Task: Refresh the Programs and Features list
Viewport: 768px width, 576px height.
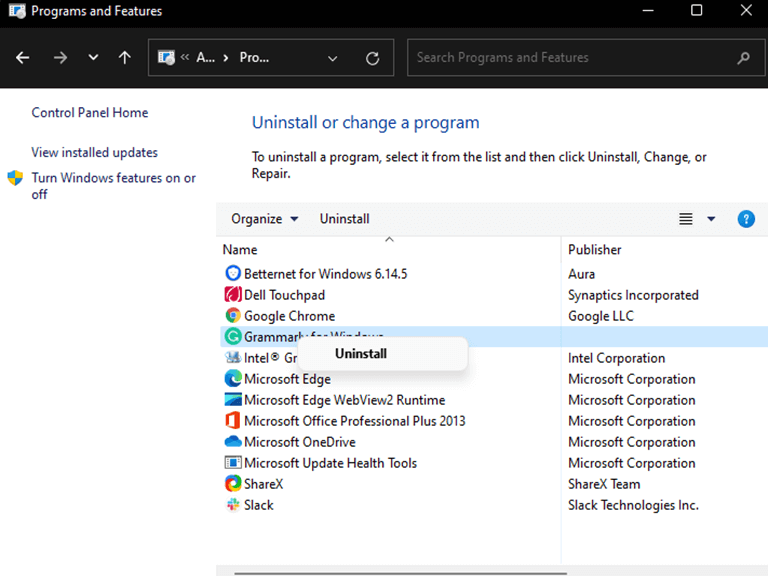Action: click(373, 58)
